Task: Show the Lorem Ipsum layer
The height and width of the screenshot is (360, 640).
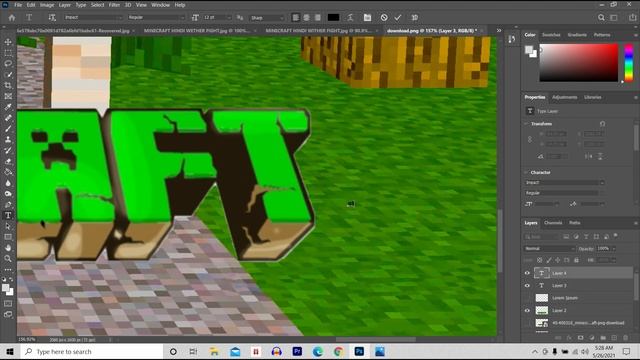Action: click(527, 298)
